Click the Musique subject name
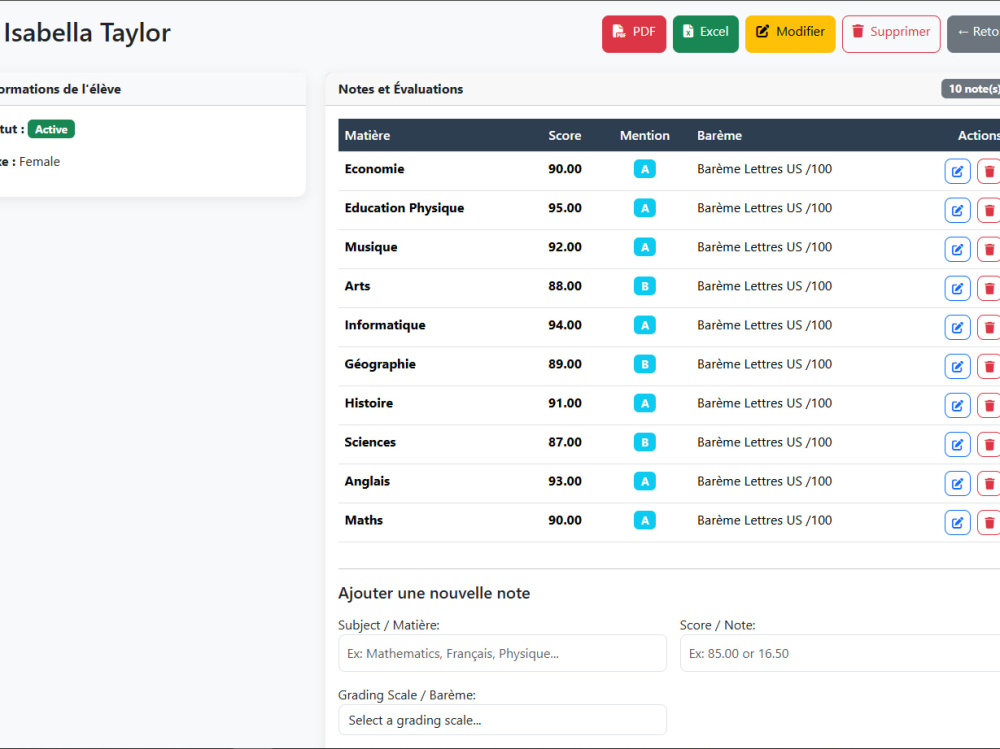 click(371, 247)
